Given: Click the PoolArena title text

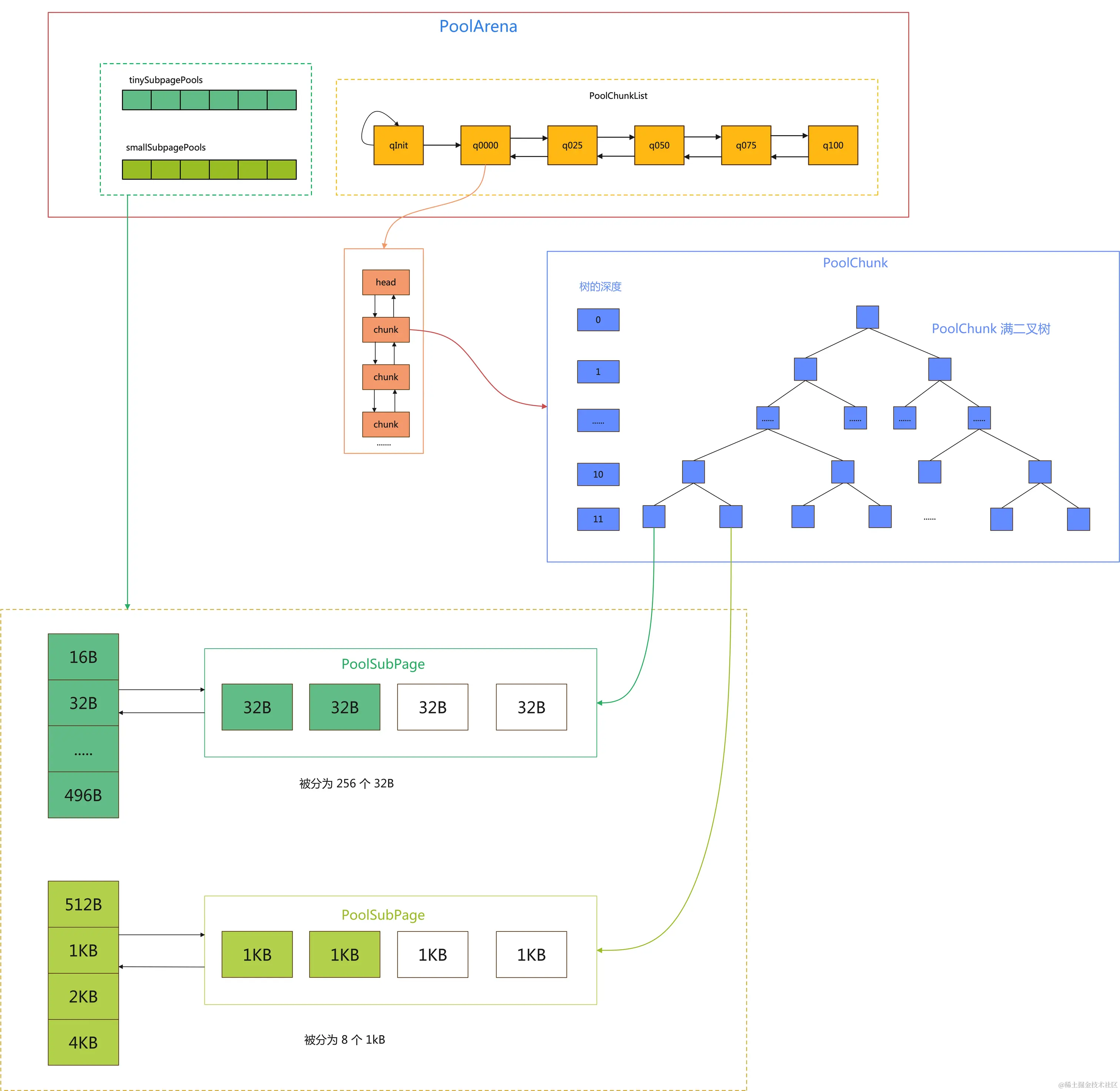Looking at the screenshot, I should click(477, 26).
